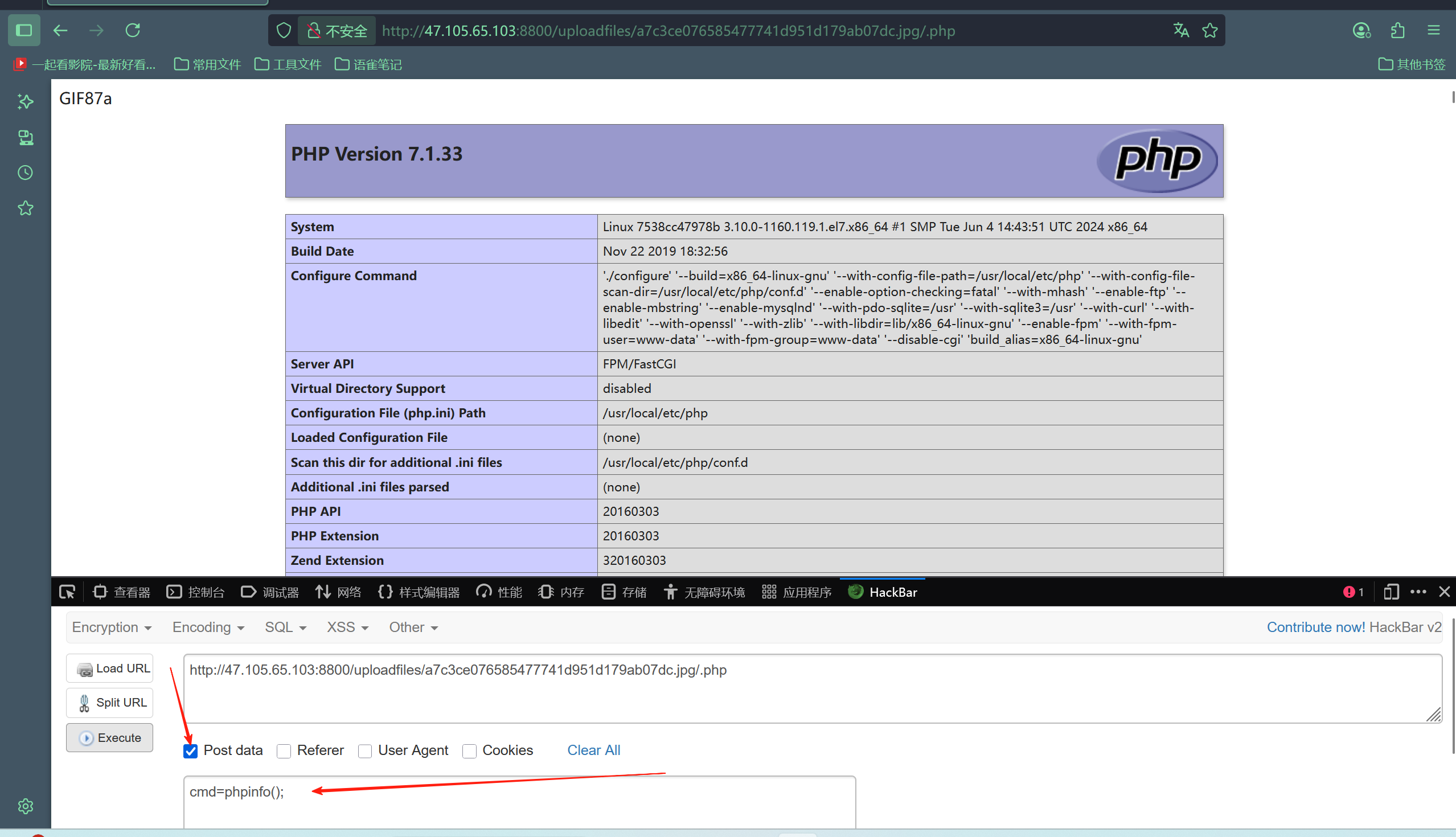Toggle responsive design mode icon
The image size is (1456, 837).
tap(1391, 592)
